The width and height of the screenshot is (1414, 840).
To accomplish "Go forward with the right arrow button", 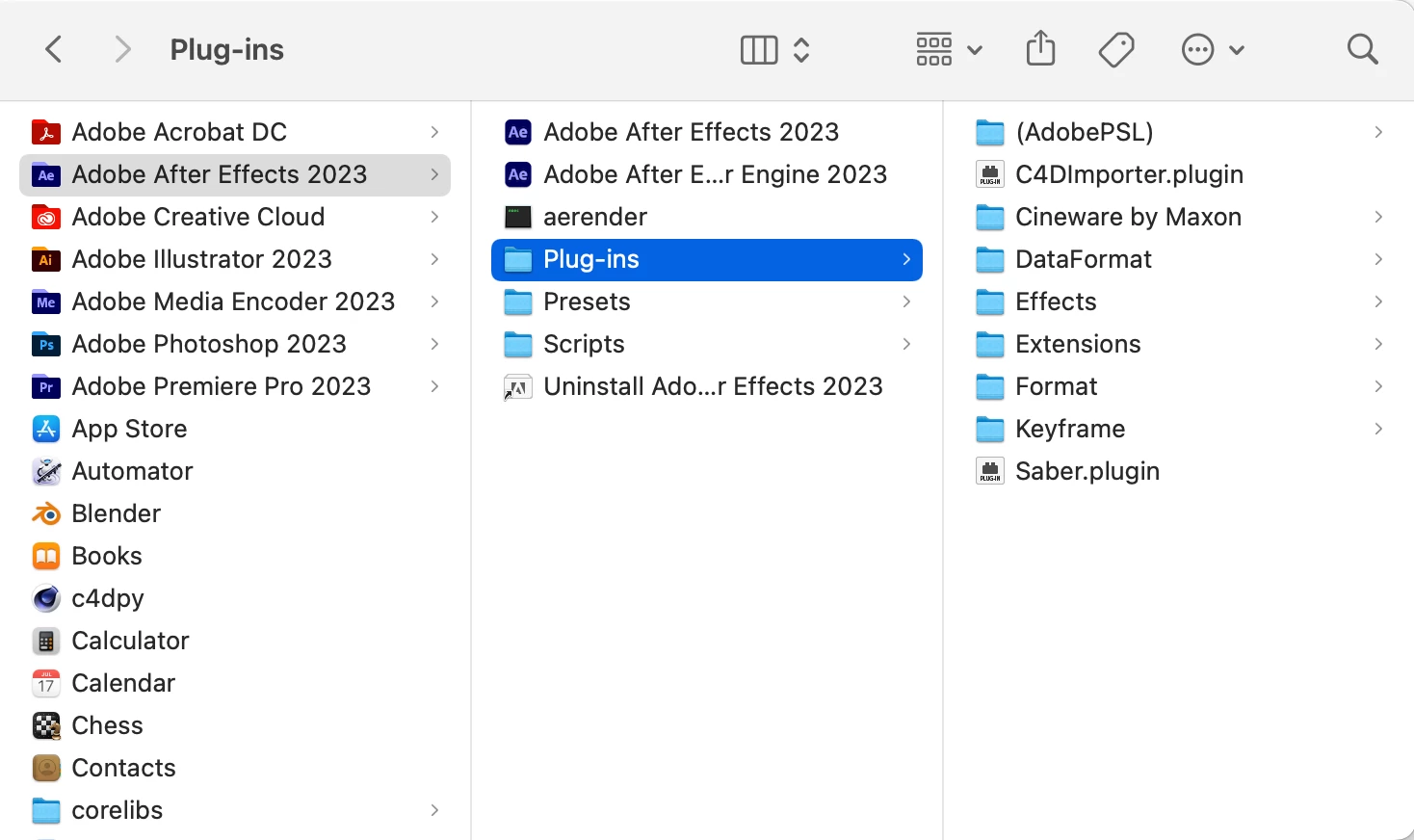I will pyautogui.click(x=122, y=49).
